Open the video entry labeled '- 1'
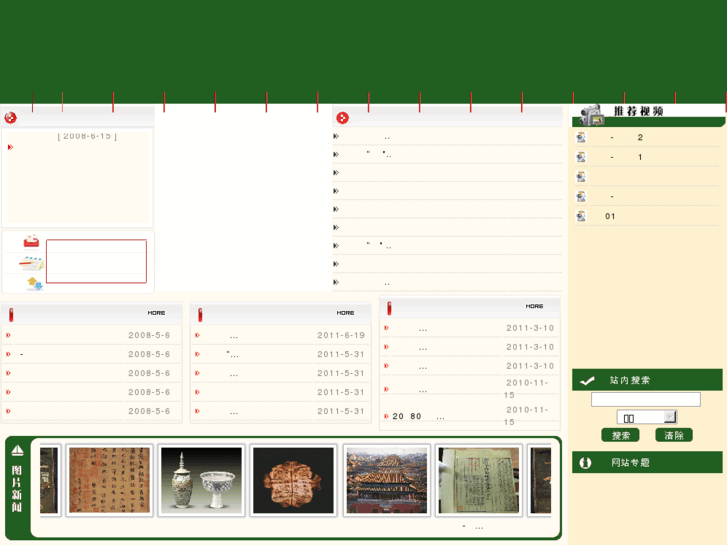 626,157
